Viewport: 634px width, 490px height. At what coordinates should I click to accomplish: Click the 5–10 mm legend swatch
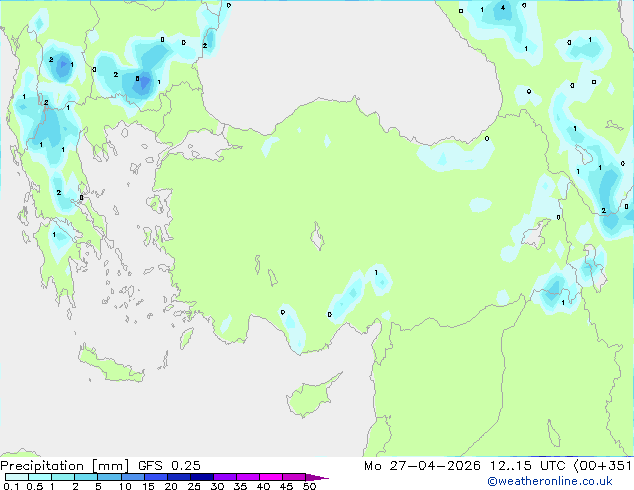pos(110,477)
